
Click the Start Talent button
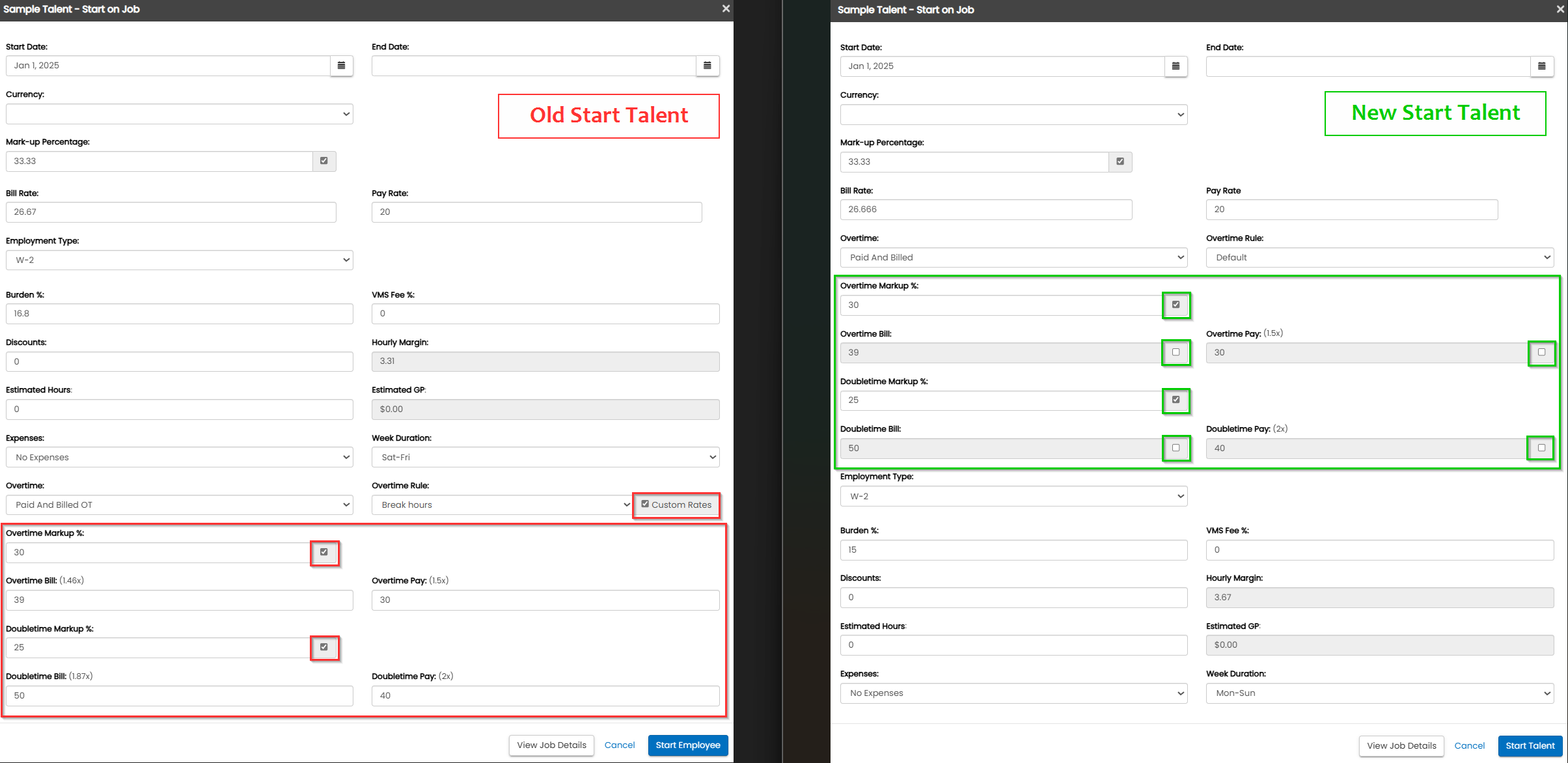click(x=1530, y=745)
